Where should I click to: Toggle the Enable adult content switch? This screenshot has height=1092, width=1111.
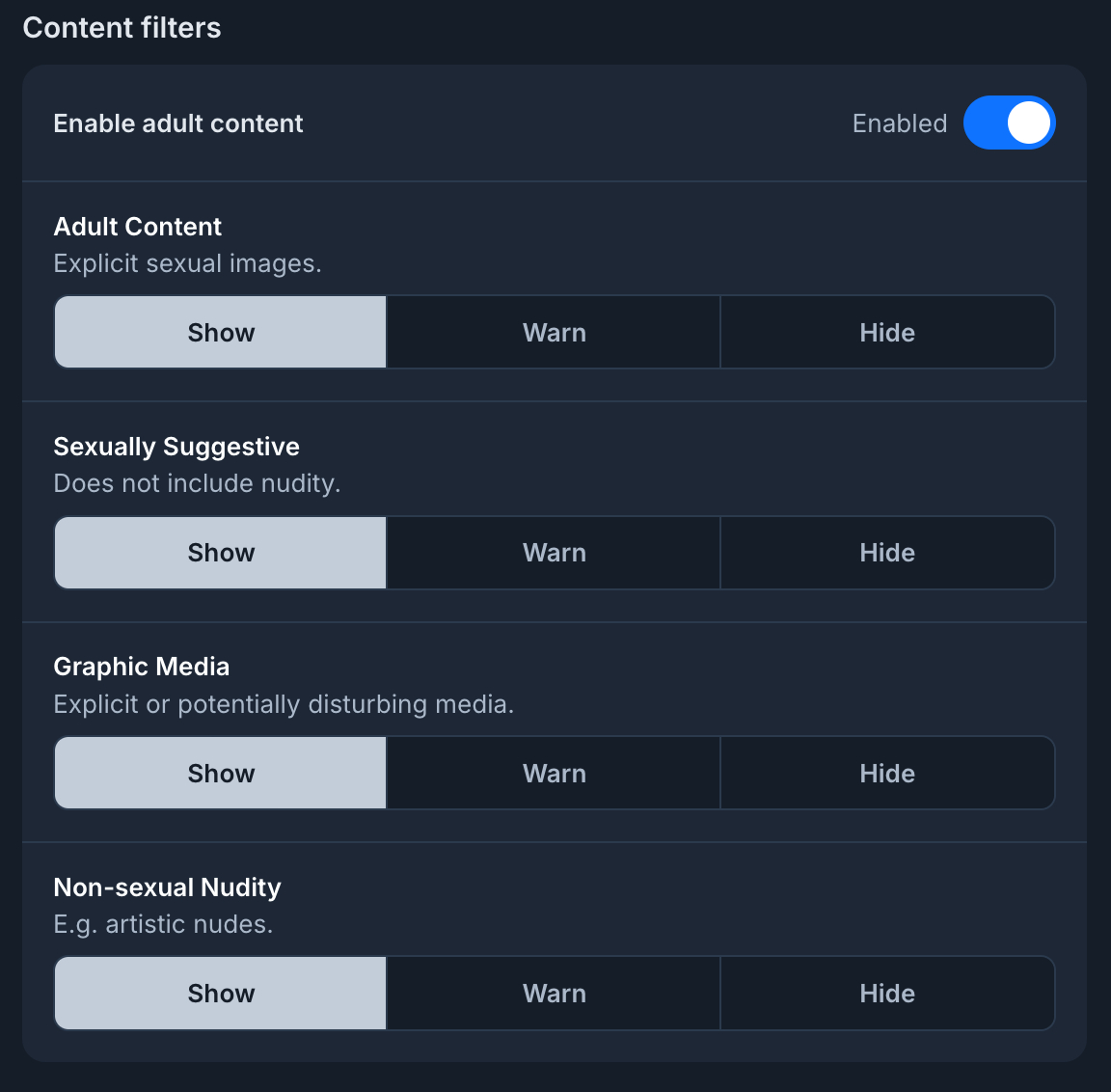coord(1009,123)
